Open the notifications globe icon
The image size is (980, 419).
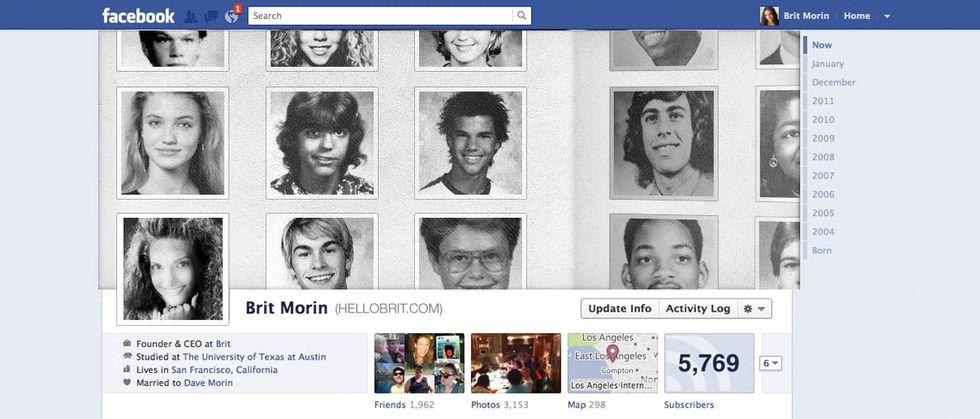tap(231, 16)
